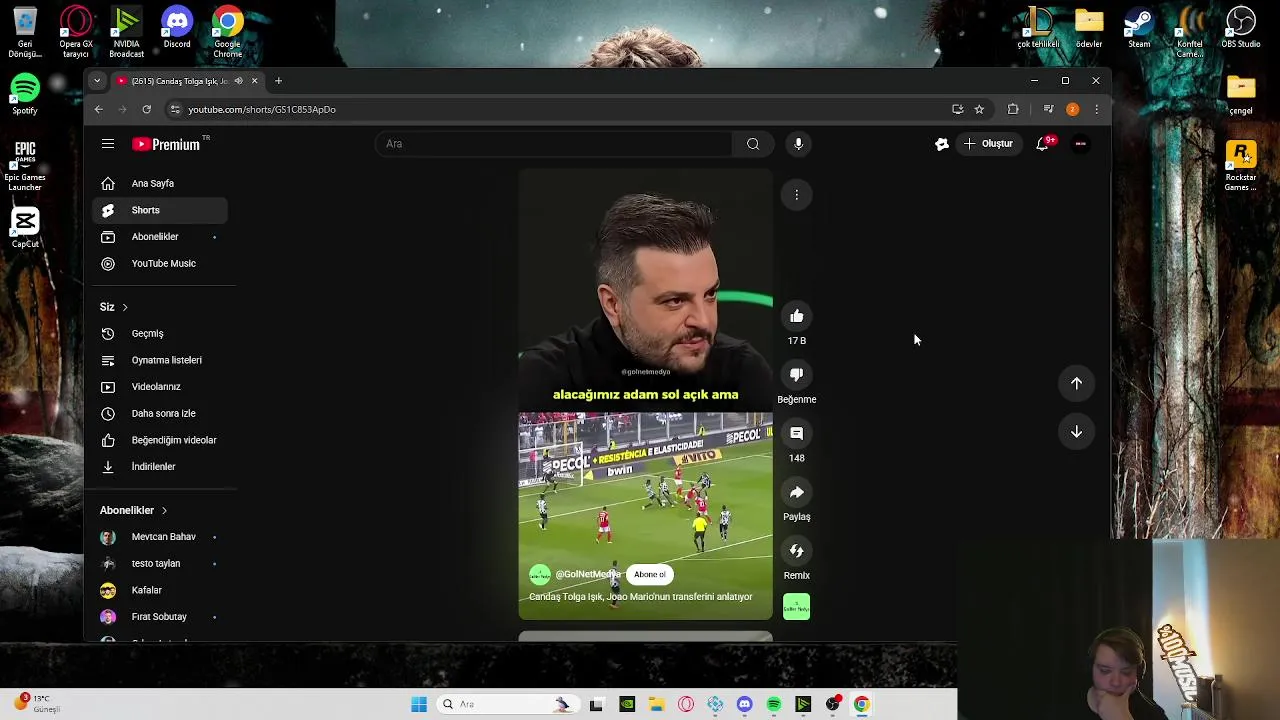Open the Chrome profile avatar
The height and width of the screenshot is (720, 1280).
pos(1072,109)
